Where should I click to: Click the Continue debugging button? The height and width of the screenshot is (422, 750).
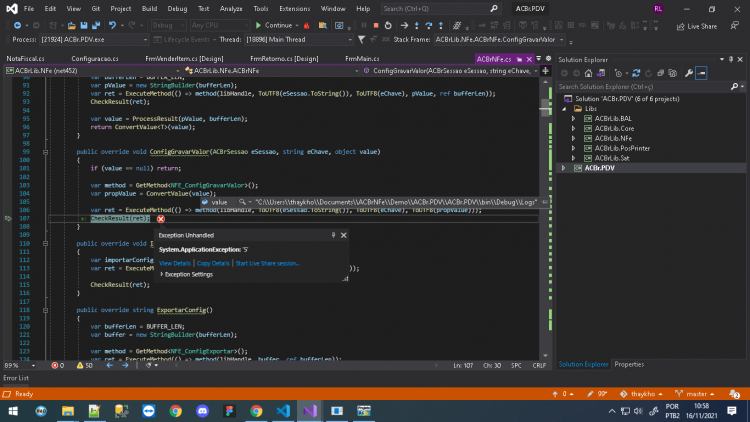coord(273,25)
